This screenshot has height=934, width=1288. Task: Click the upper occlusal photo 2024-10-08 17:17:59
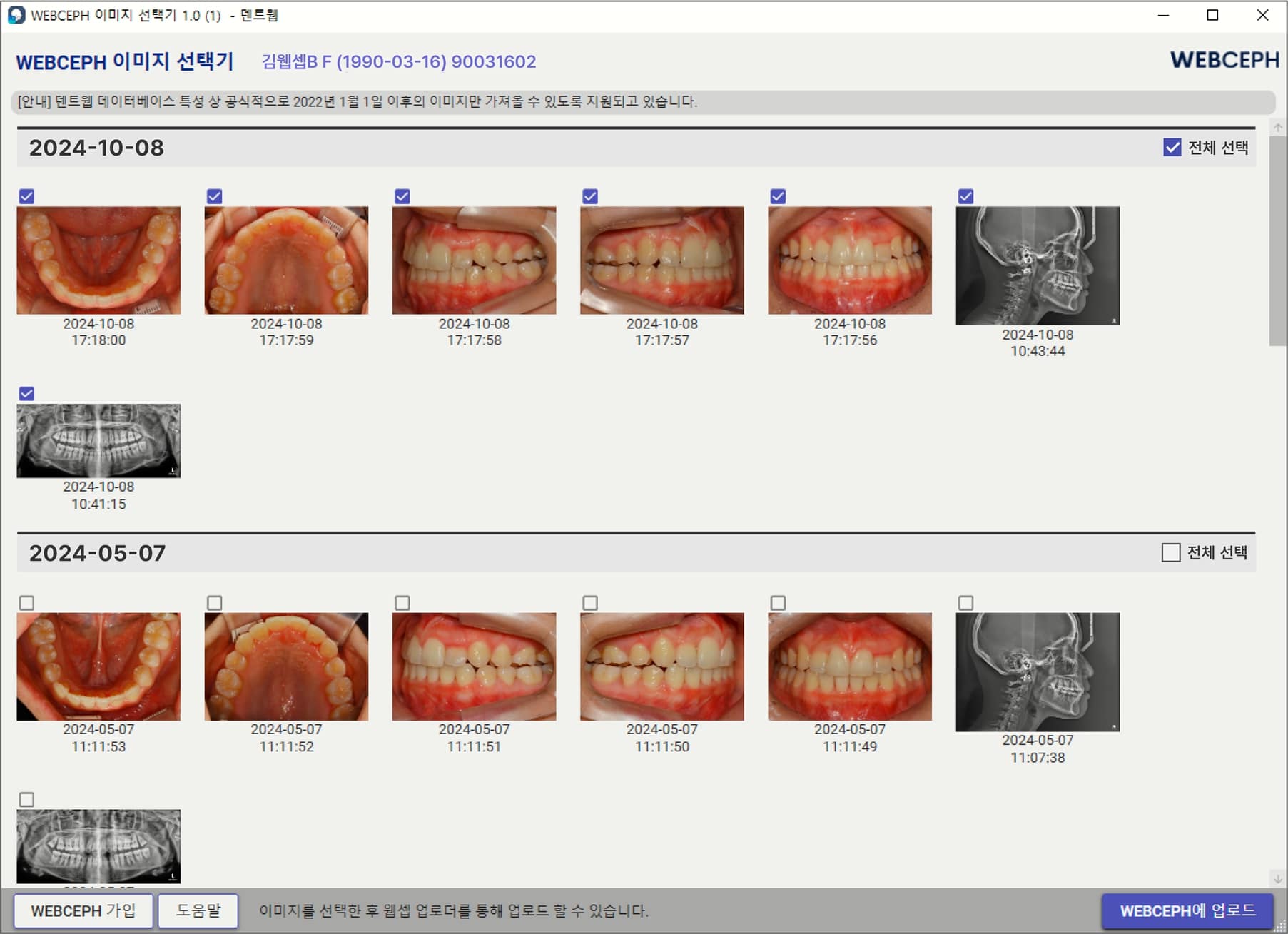(x=286, y=260)
